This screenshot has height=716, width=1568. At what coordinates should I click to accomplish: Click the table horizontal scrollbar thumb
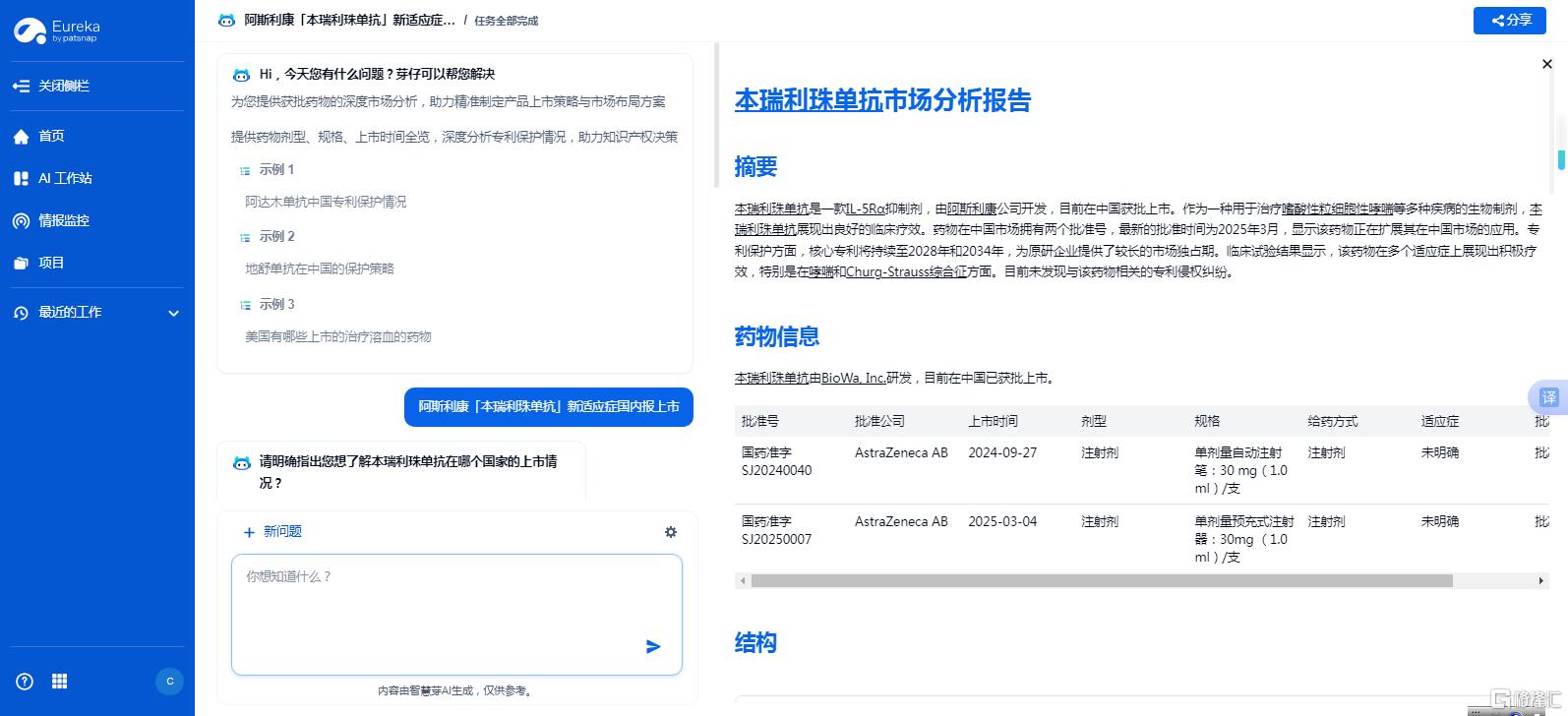coord(1102,580)
